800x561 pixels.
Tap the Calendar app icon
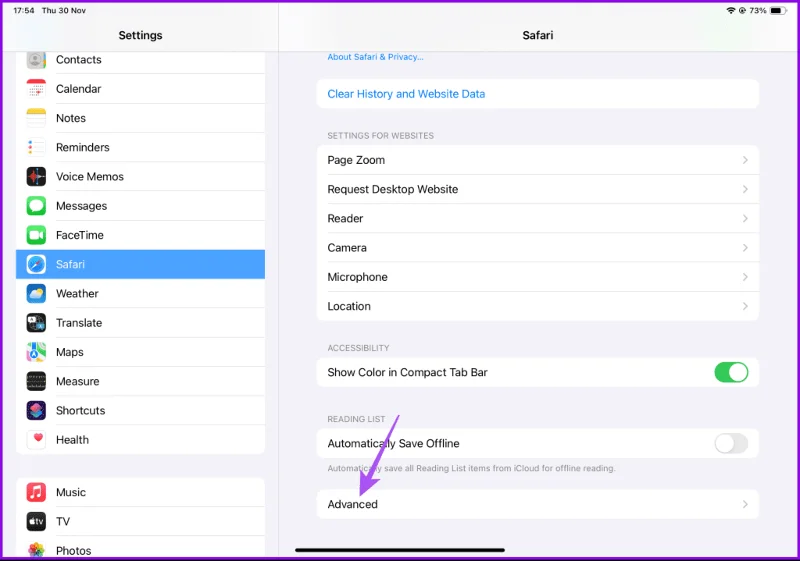click(x=36, y=89)
